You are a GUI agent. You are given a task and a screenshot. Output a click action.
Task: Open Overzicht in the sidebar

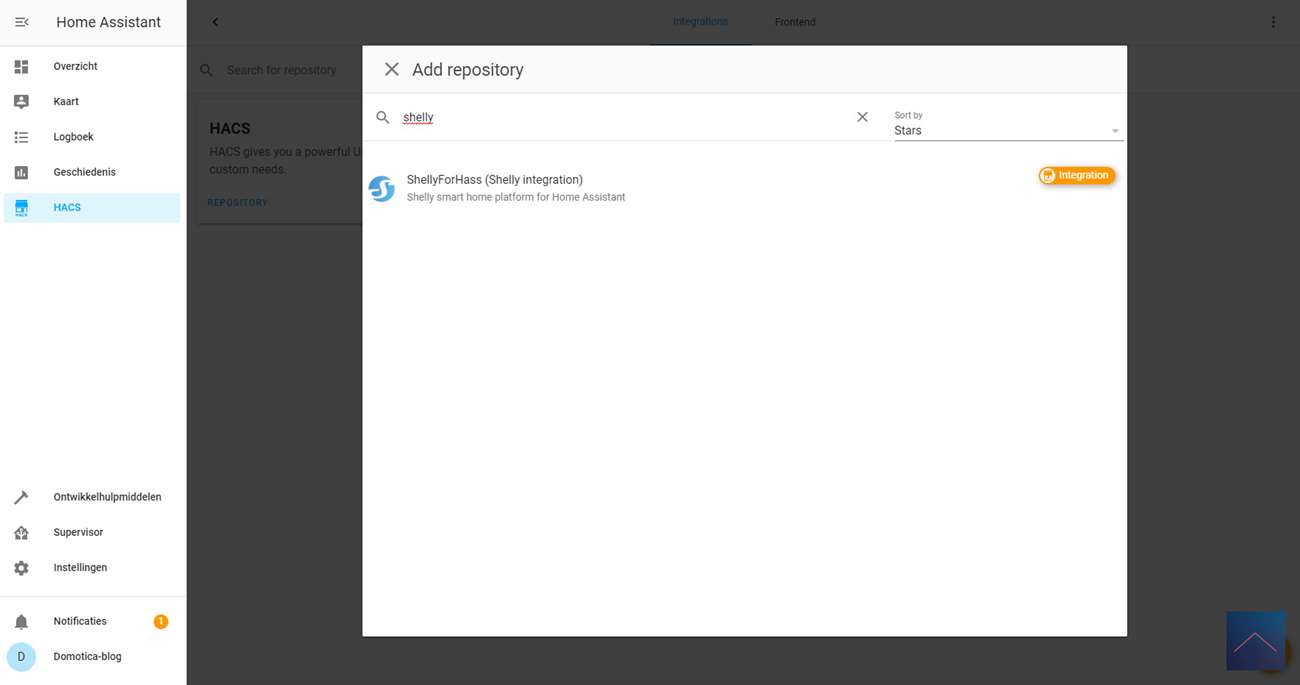coord(92,66)
